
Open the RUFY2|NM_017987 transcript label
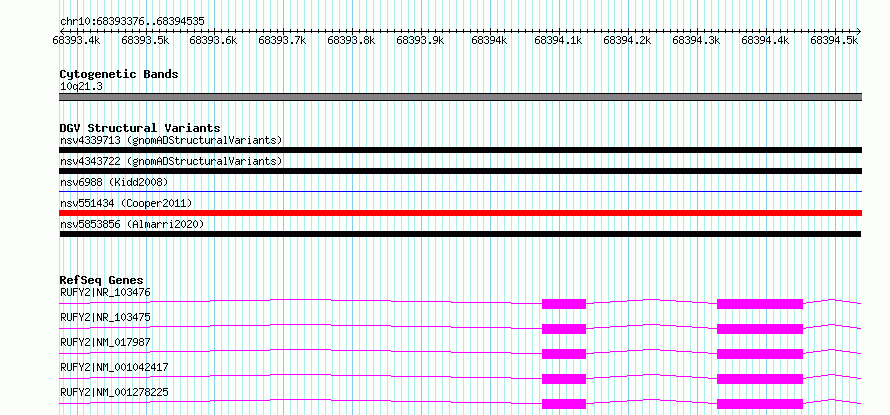pos(105,342)
